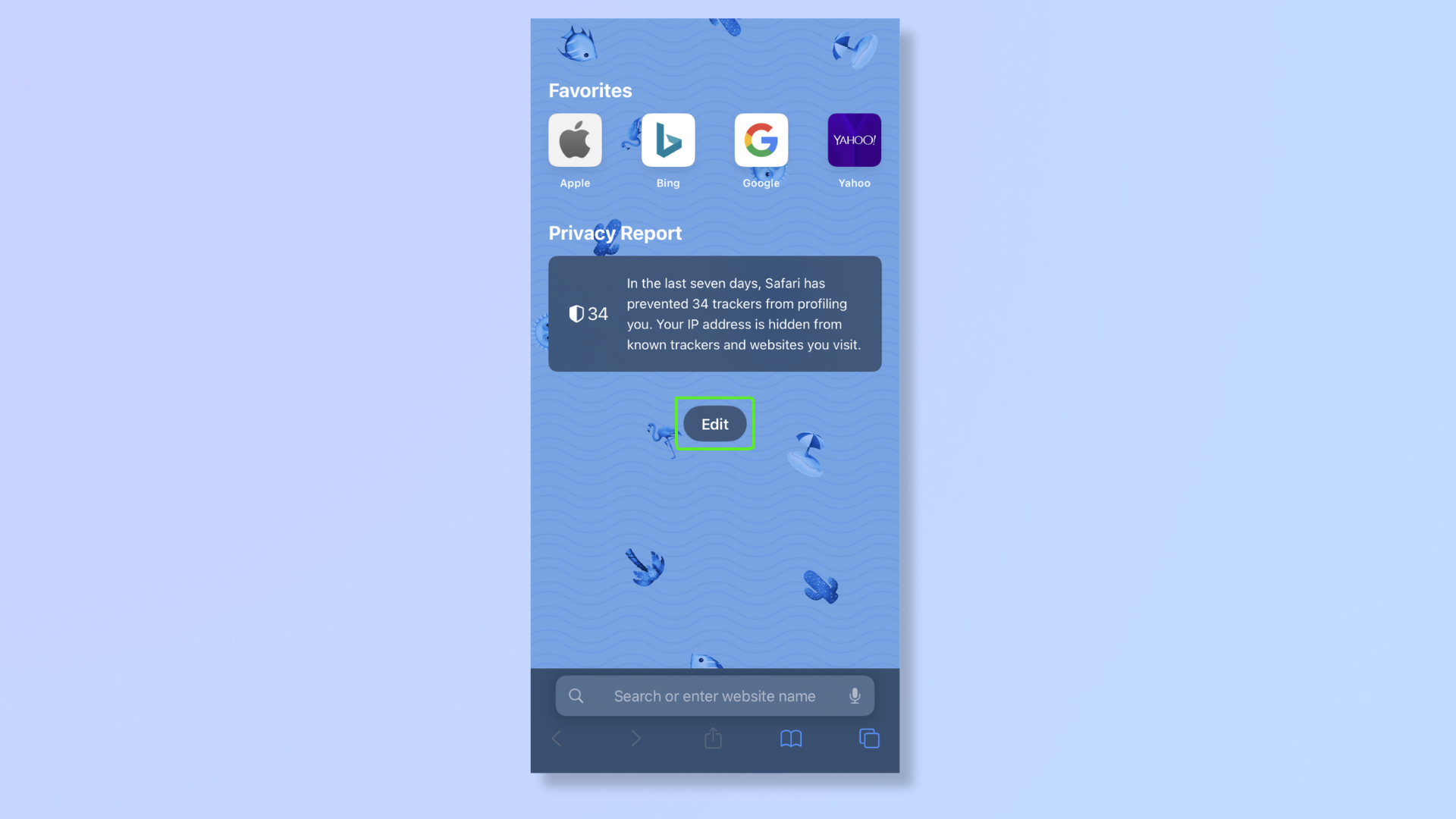Tap the Safari back navigation arrow
This screenshot has height=819, width=1456.
coord(559,738)
